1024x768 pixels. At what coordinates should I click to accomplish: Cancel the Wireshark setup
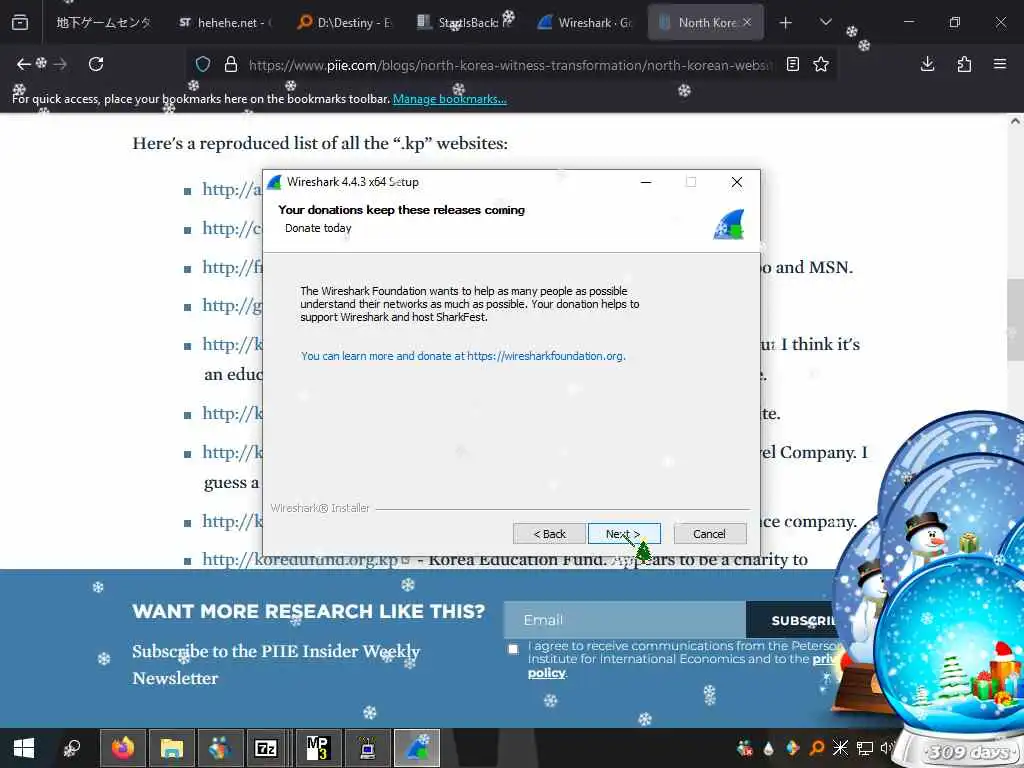tap(709, 534)
